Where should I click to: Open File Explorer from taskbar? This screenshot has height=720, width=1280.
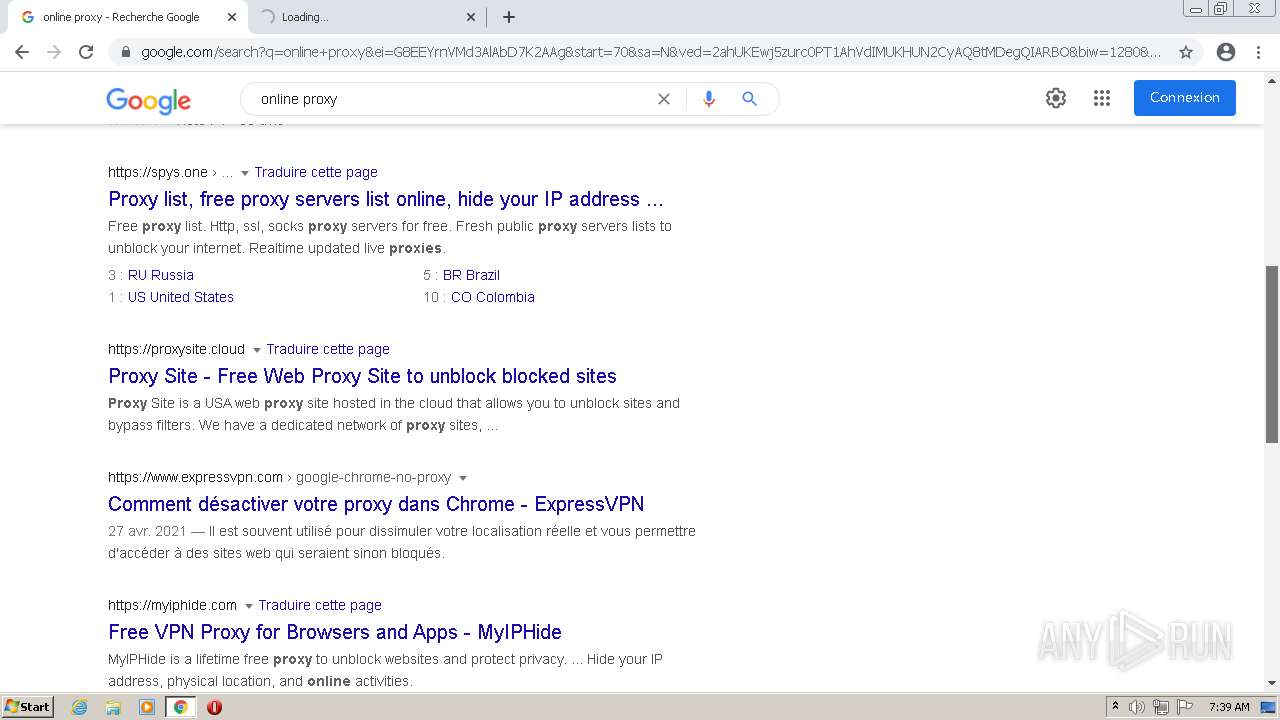point(113,707)
